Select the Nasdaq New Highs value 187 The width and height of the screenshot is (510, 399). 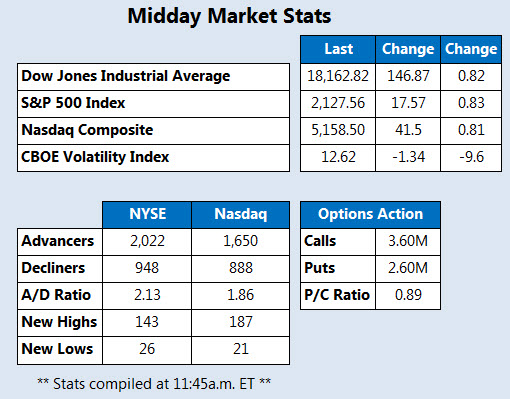[x=240, y=323]
